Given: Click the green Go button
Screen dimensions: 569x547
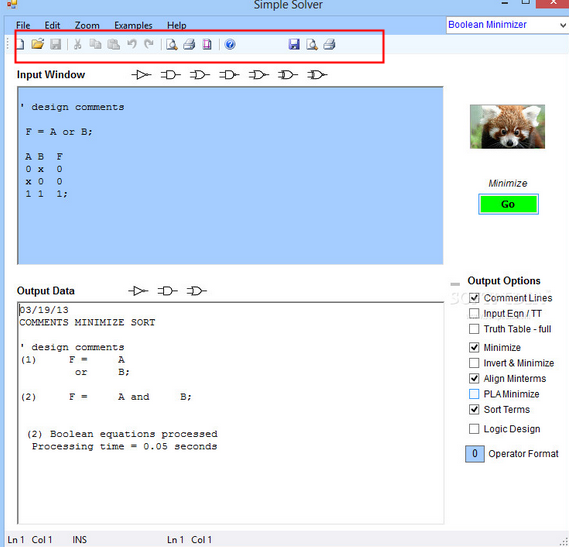Looking at the screenshot, I should (508, 204).
